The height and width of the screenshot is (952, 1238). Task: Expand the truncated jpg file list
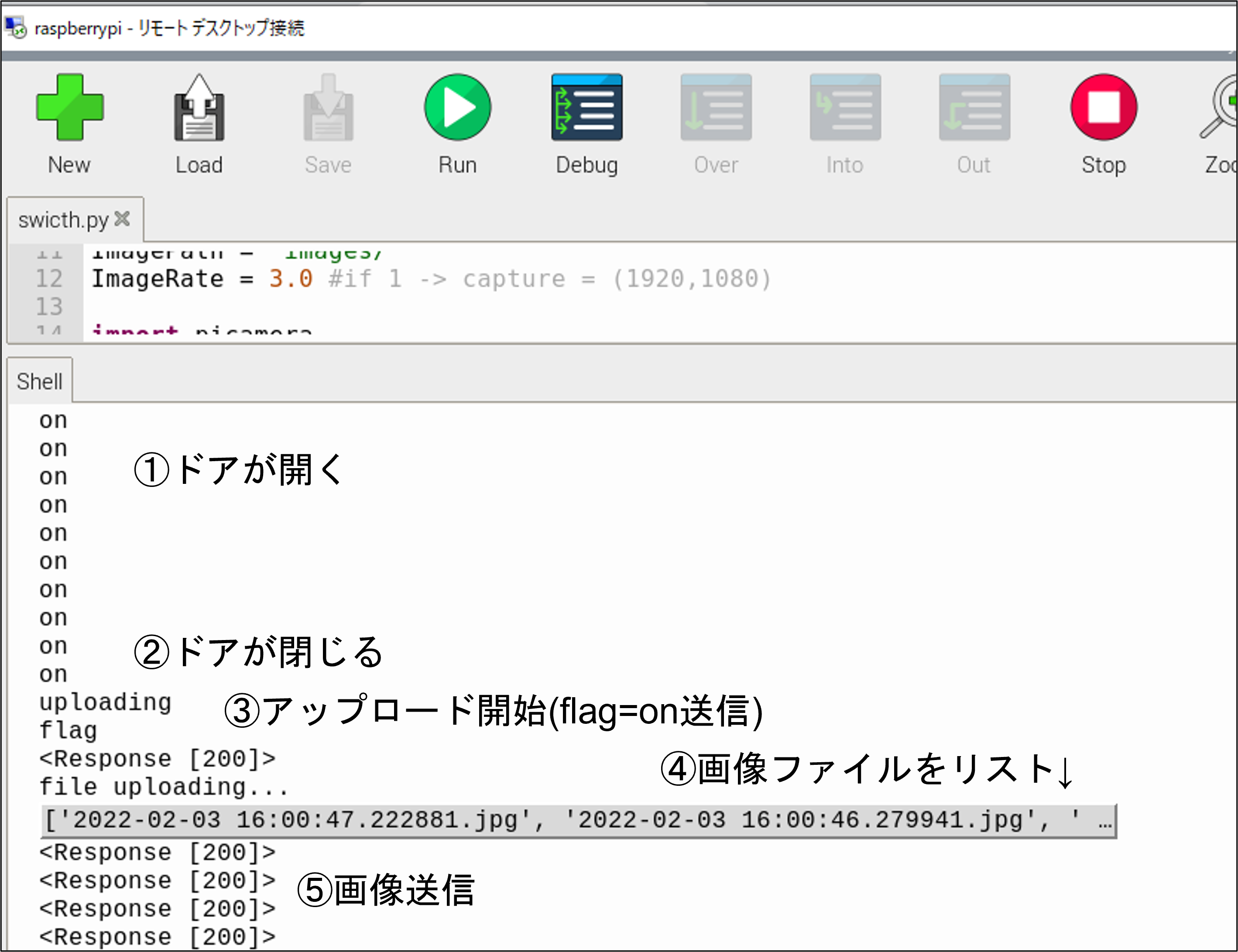click(578, 821)
